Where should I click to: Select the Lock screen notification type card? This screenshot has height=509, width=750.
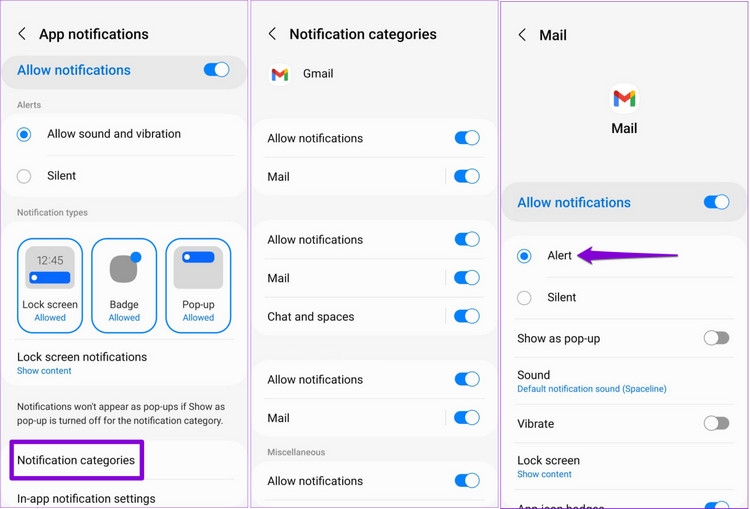[50, 286]
